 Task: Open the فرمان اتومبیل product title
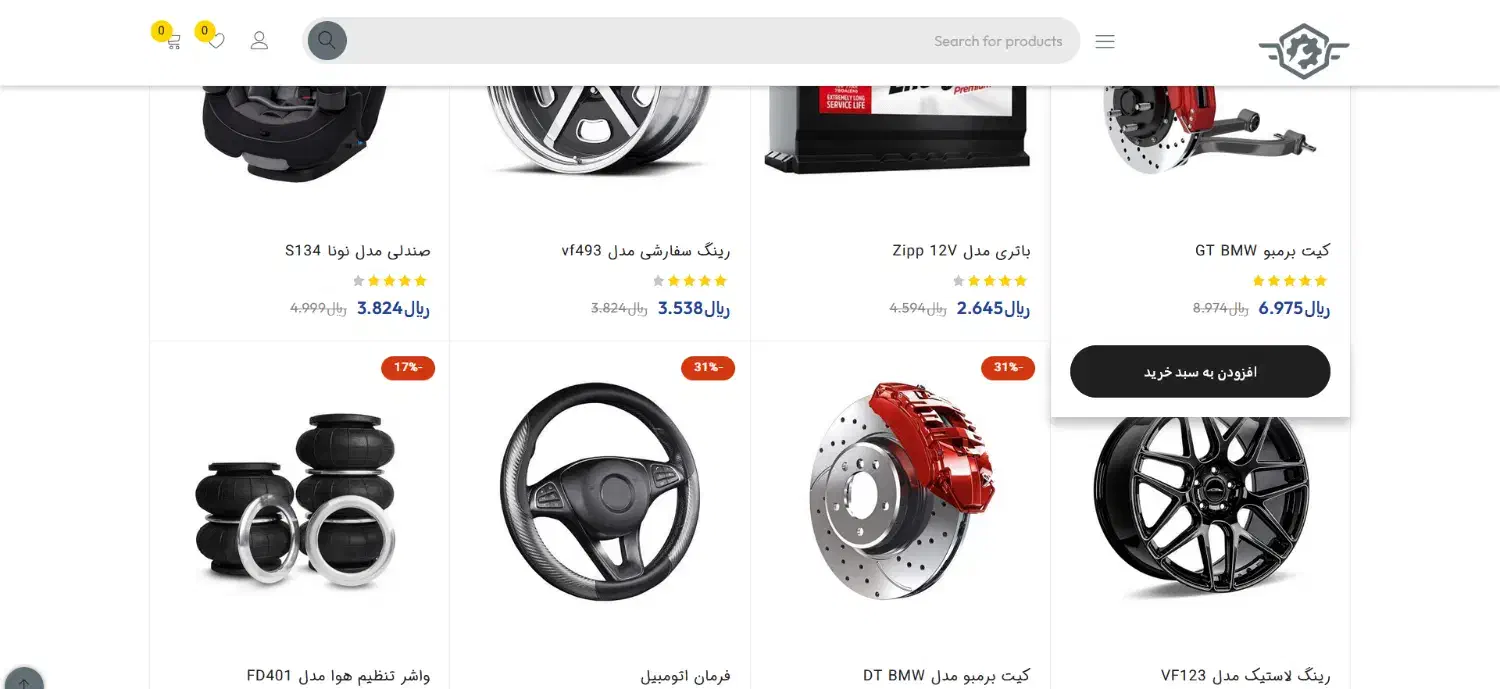point(685,676)
